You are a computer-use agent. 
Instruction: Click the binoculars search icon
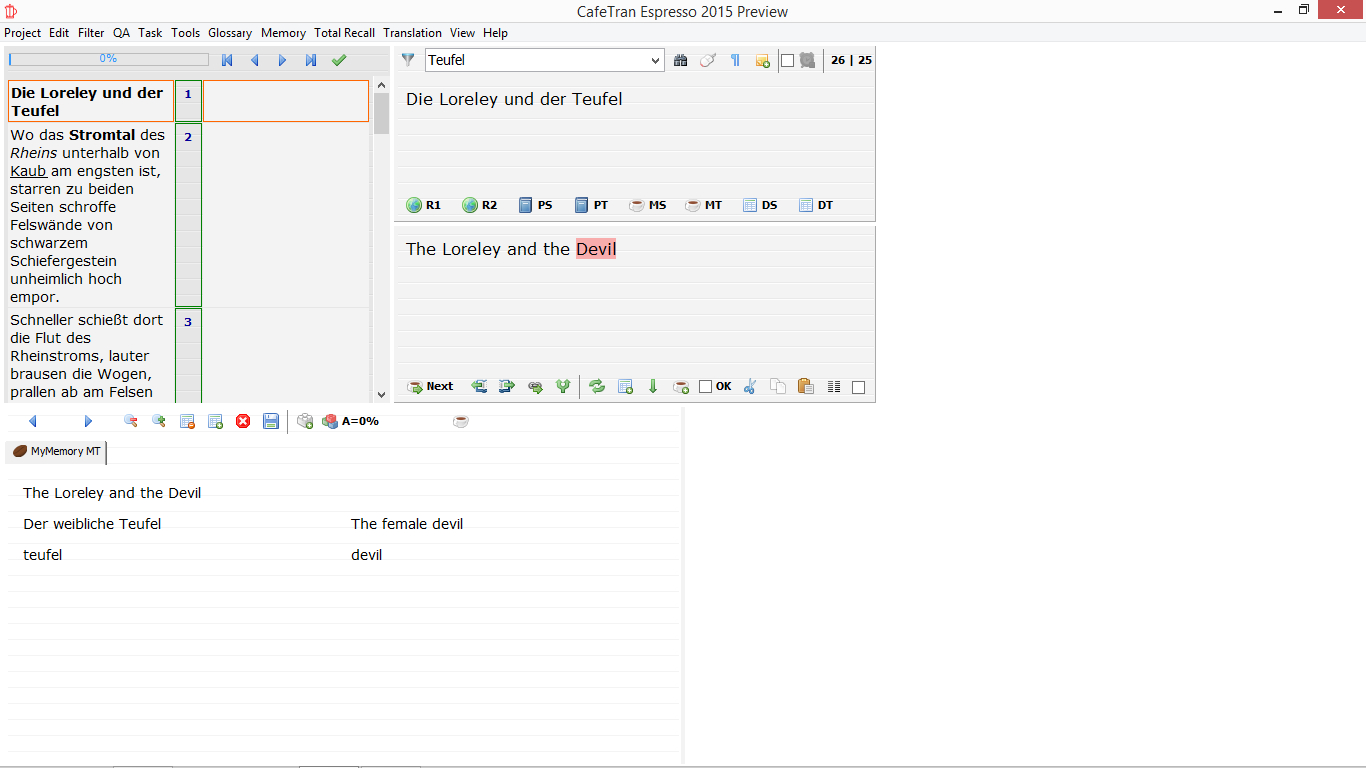click(680, 60)
